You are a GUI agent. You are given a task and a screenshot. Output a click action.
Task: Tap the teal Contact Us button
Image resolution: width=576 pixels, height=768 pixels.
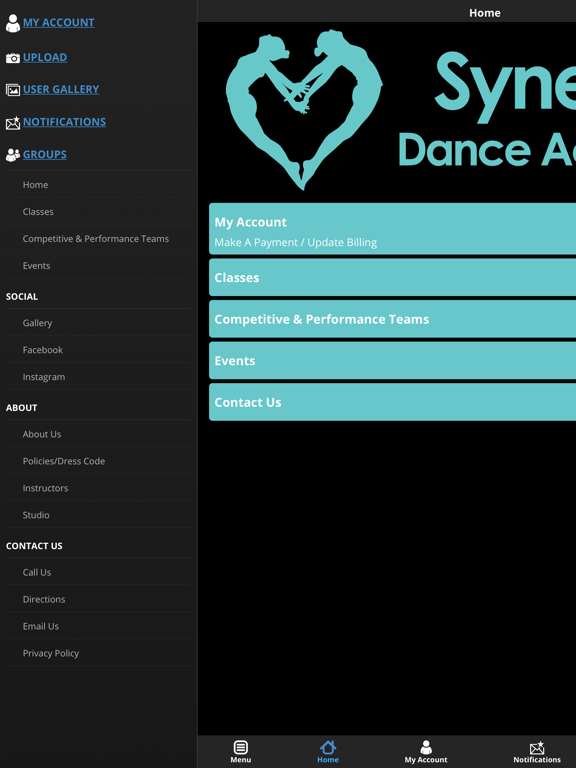[x=392, y=402]
